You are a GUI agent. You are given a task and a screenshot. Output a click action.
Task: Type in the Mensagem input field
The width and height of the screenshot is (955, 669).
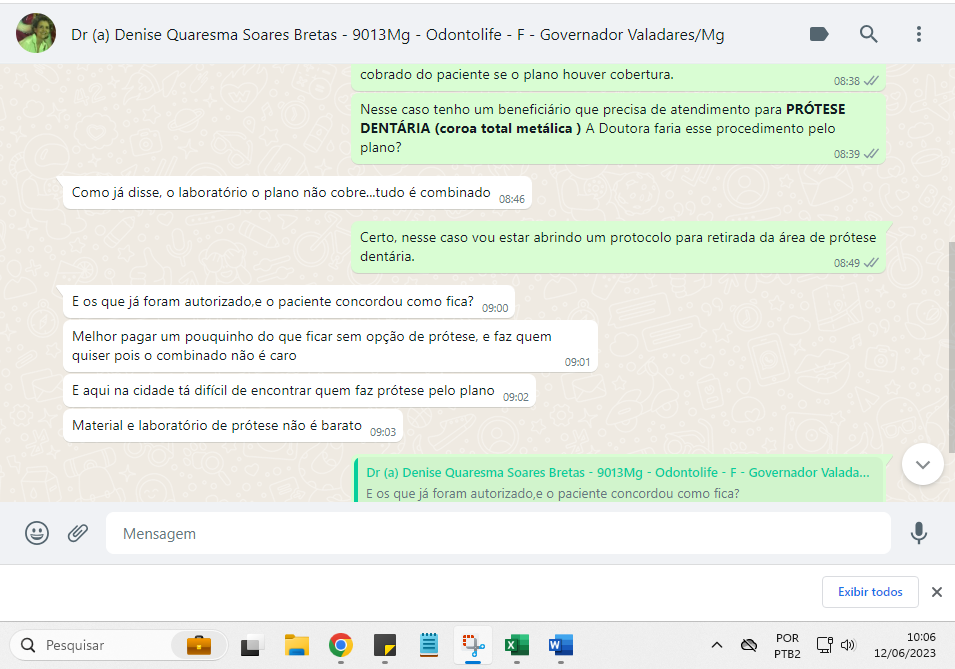(497, 534)
